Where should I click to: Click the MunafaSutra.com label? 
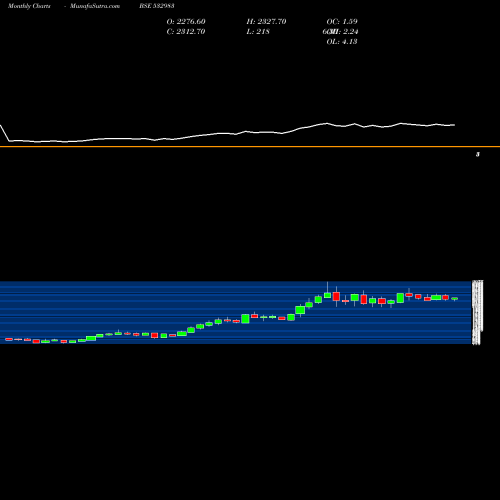click(95, 6)
